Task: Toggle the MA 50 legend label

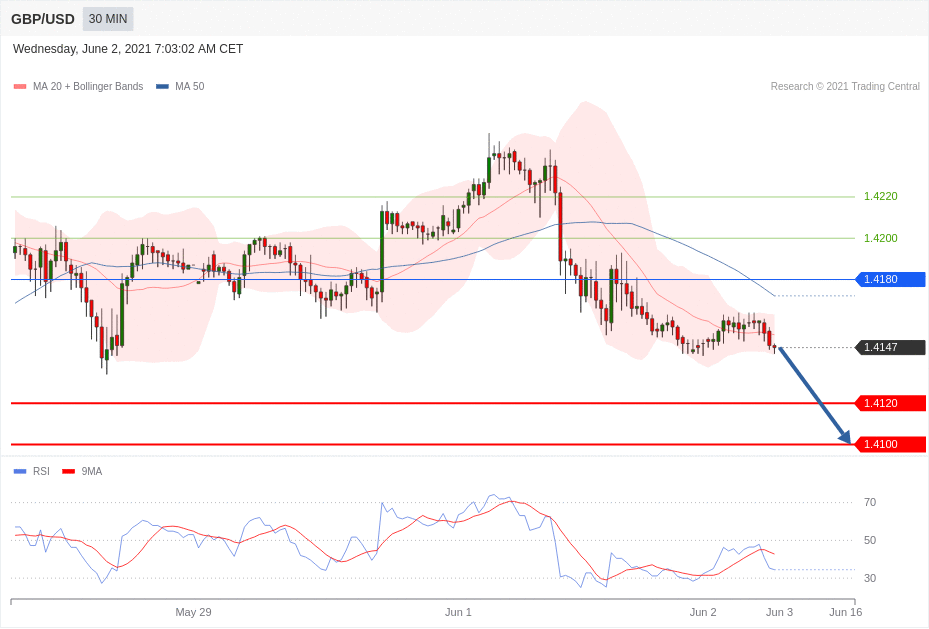Action: [x=189, y=87]
